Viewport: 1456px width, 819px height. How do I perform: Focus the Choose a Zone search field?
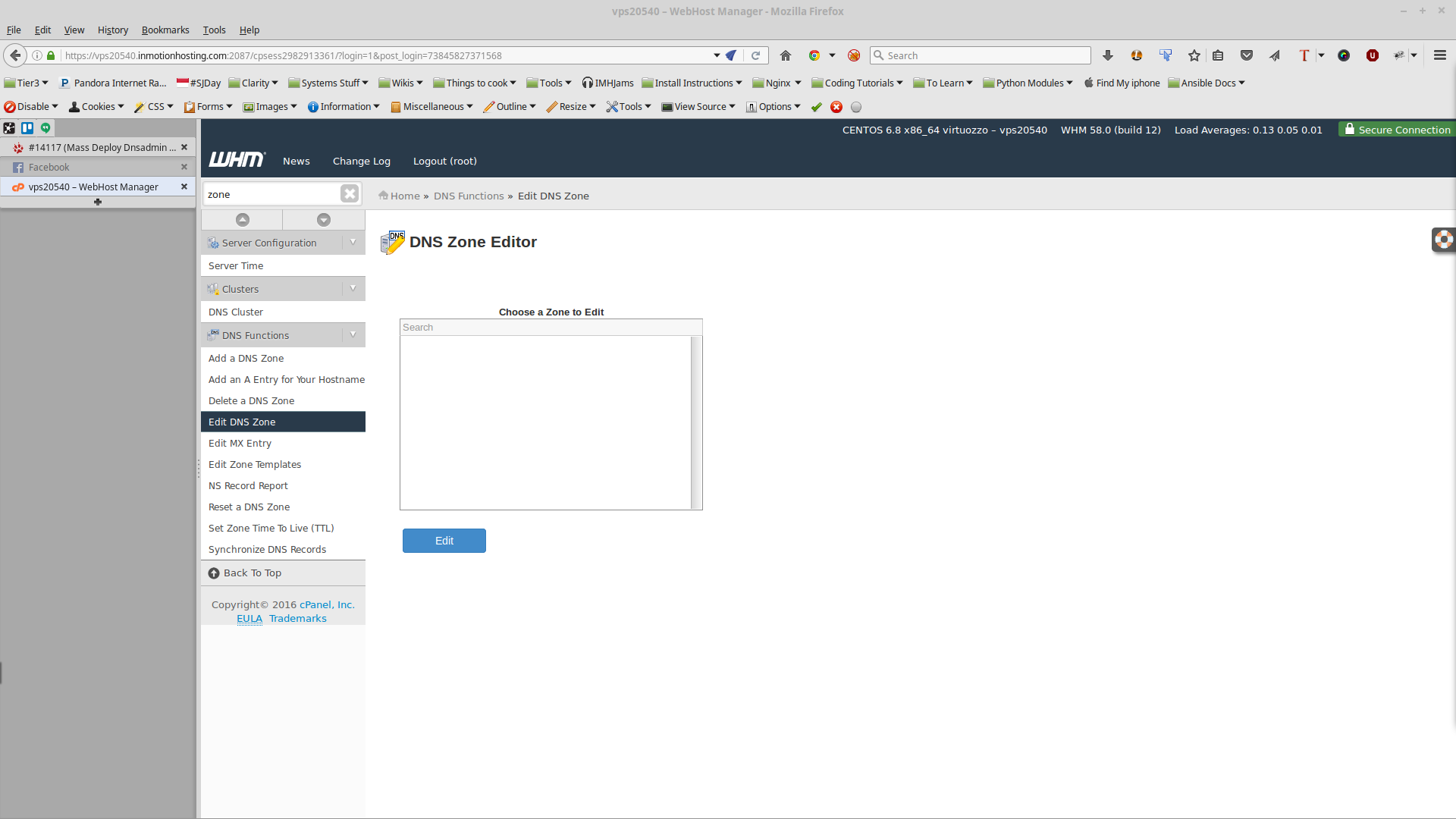coord(551,328)
